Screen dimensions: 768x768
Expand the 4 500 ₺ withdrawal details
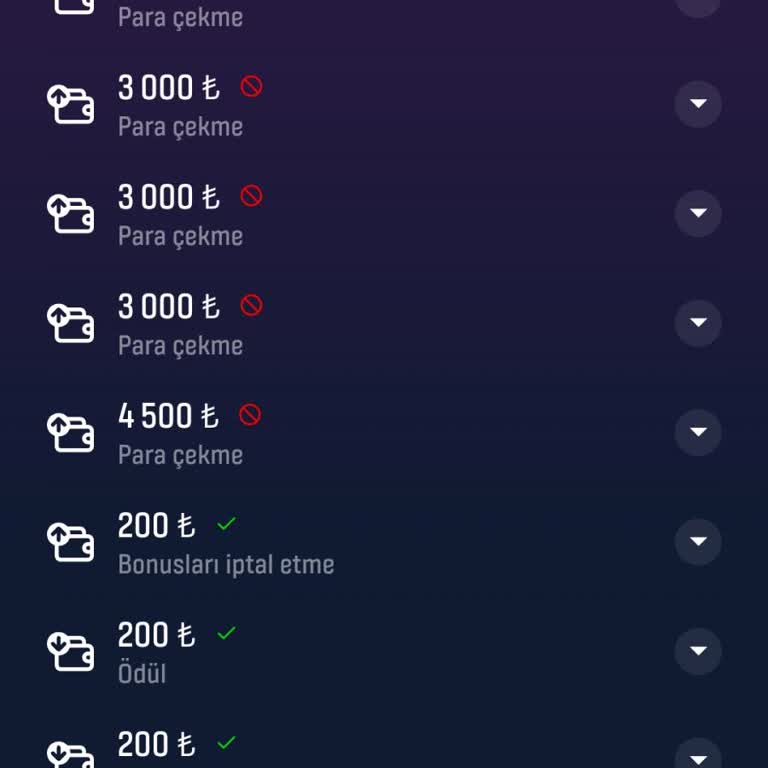(698, 432)
